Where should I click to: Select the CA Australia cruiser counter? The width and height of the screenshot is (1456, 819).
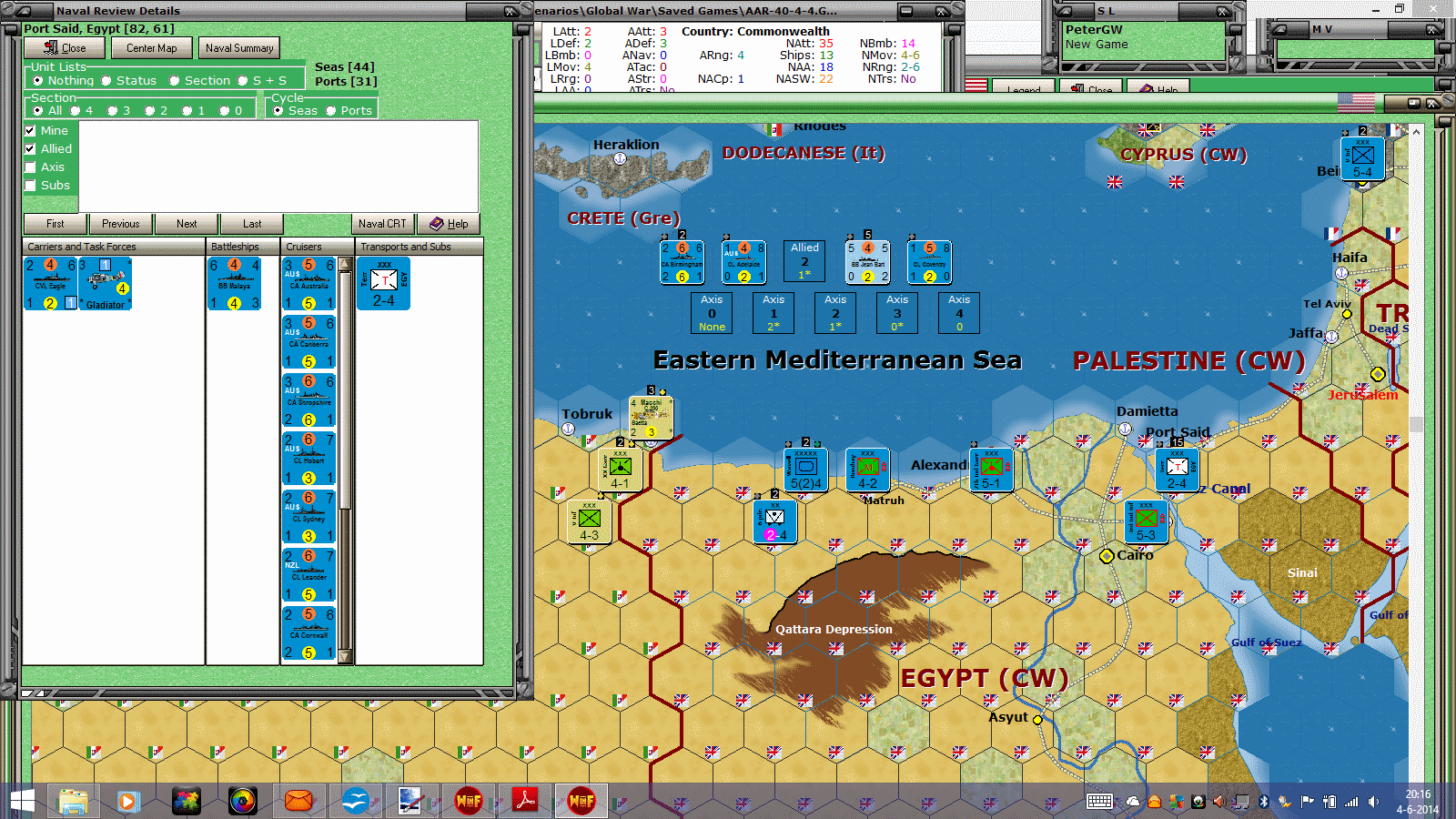coord(309,284)
